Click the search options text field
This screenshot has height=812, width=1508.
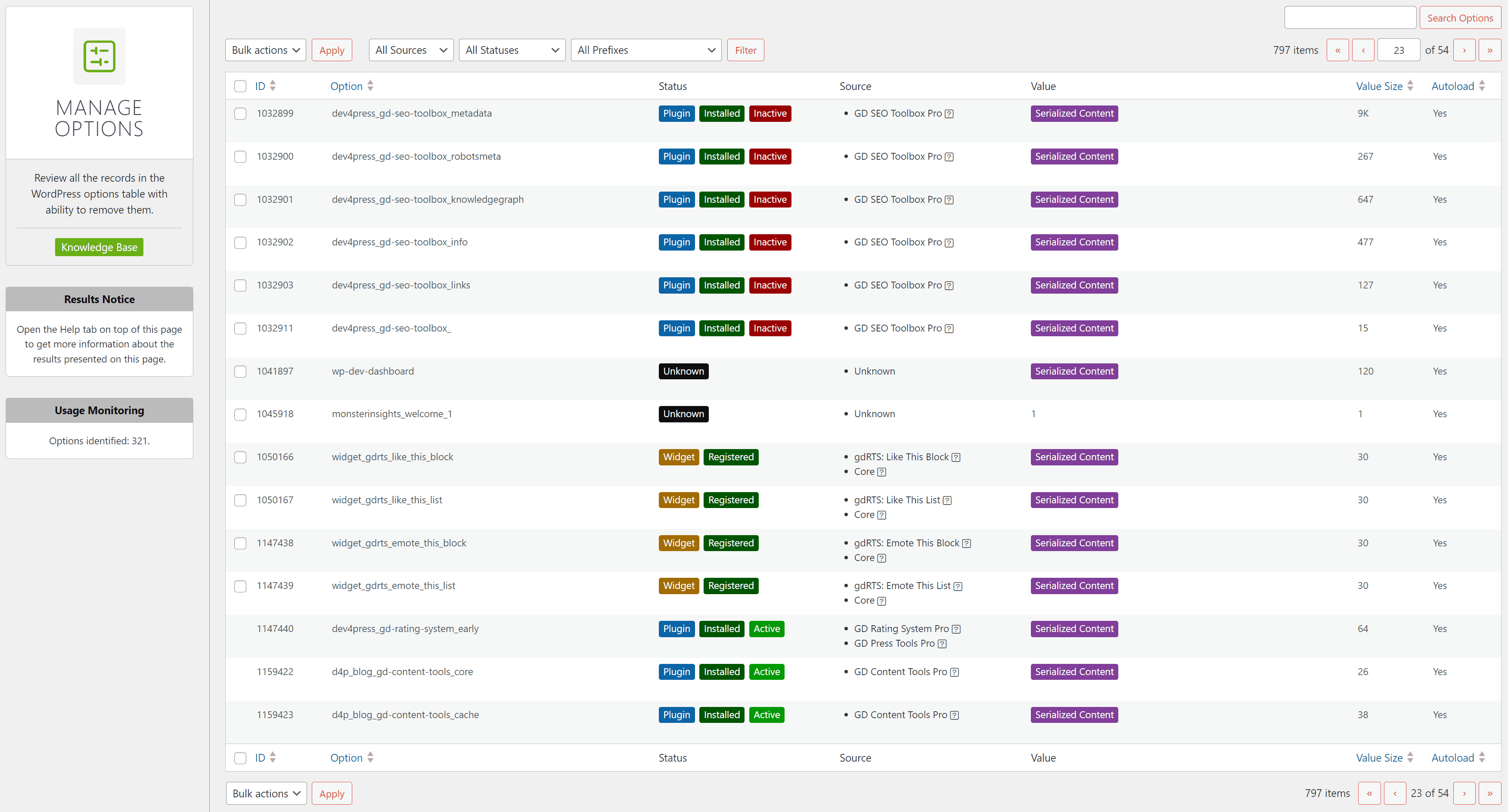1350,18
